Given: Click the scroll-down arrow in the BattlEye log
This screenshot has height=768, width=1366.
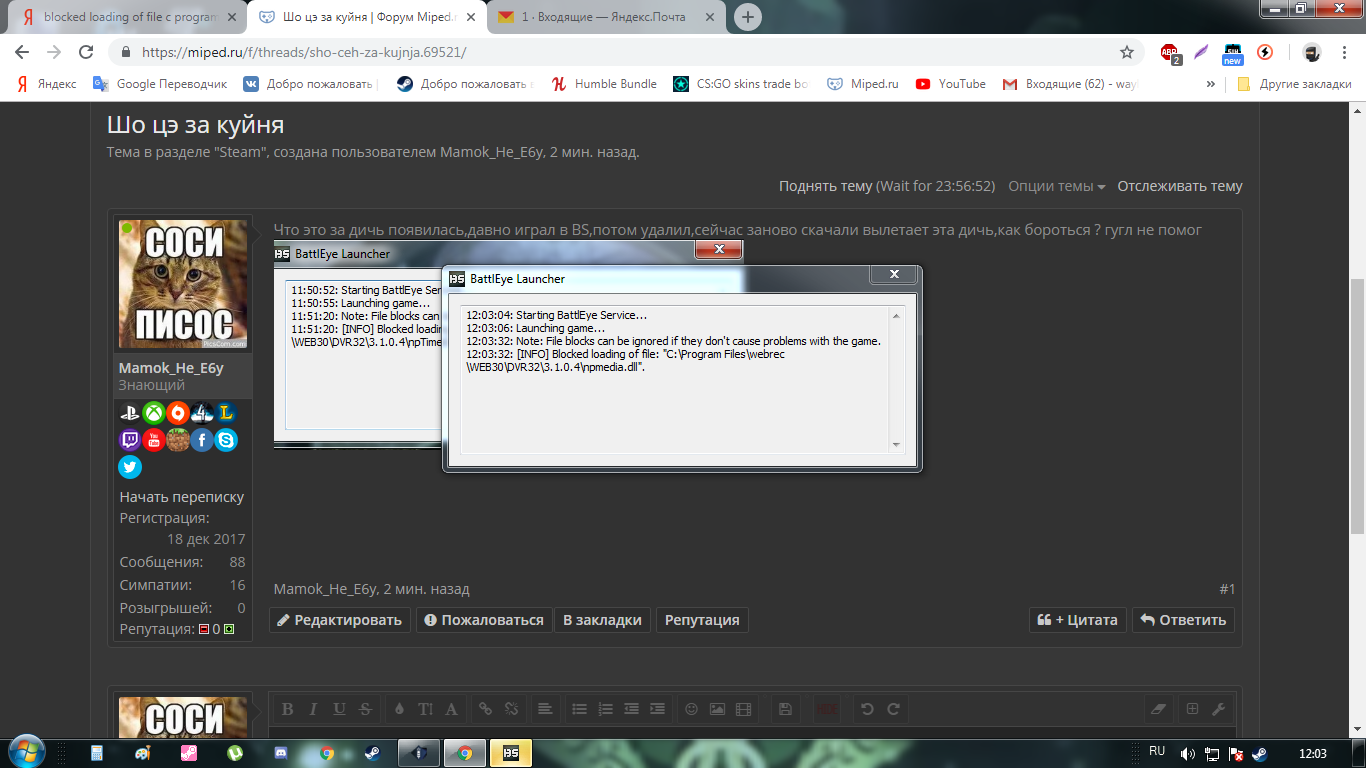Looking at the screenshot, I should coord(895,445).
